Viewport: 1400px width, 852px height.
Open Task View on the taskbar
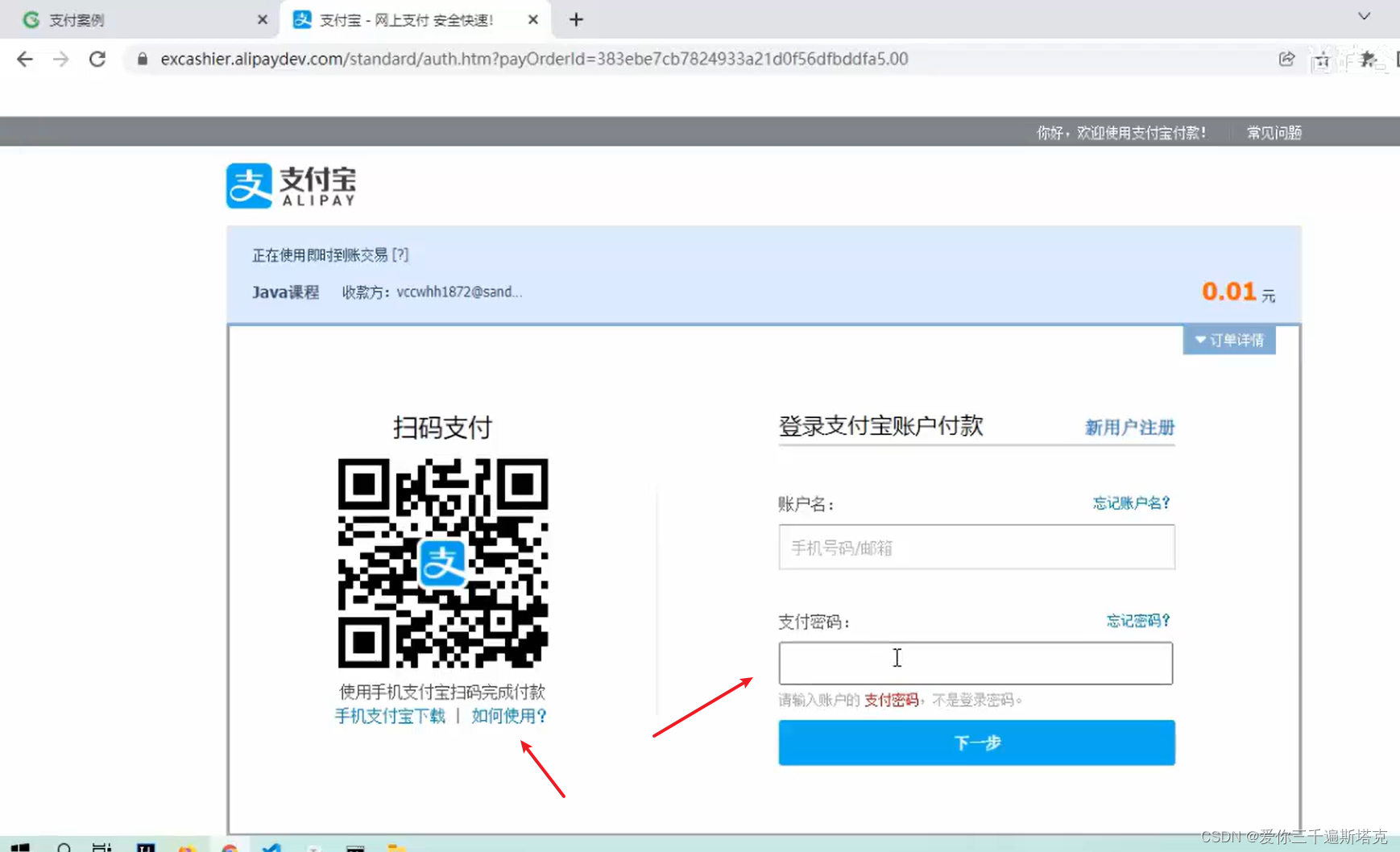tap(101, 847)
